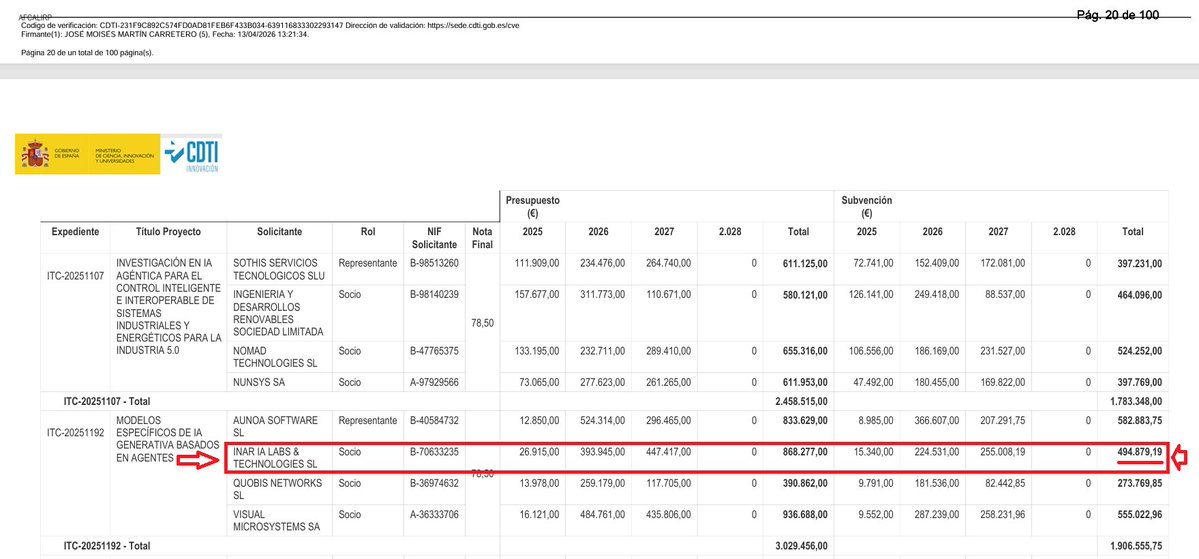Click Visual Microsystems budget total 936.688,00
The image size is (1199, 559).
tap(804, 515)
